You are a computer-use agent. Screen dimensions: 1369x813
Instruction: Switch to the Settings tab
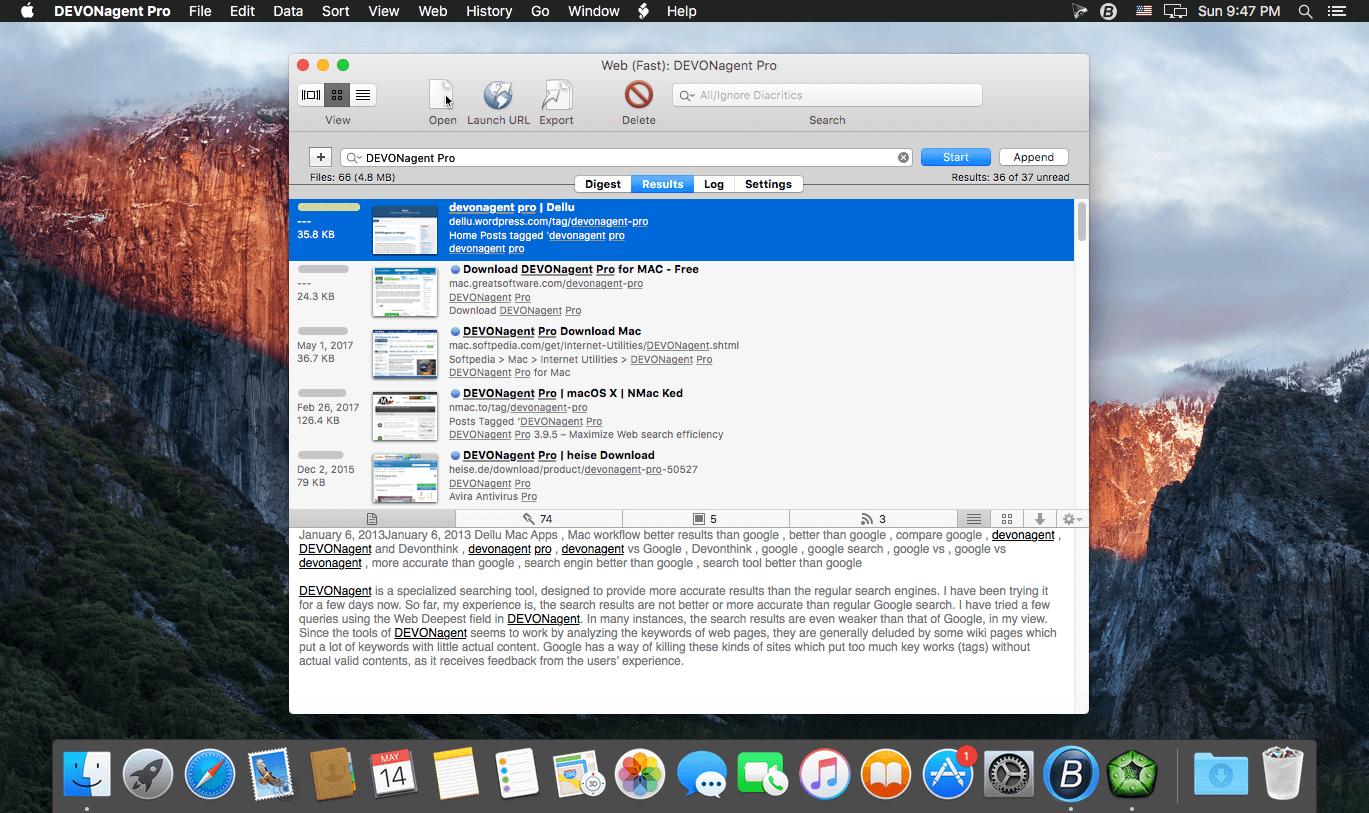pos(768,184)
